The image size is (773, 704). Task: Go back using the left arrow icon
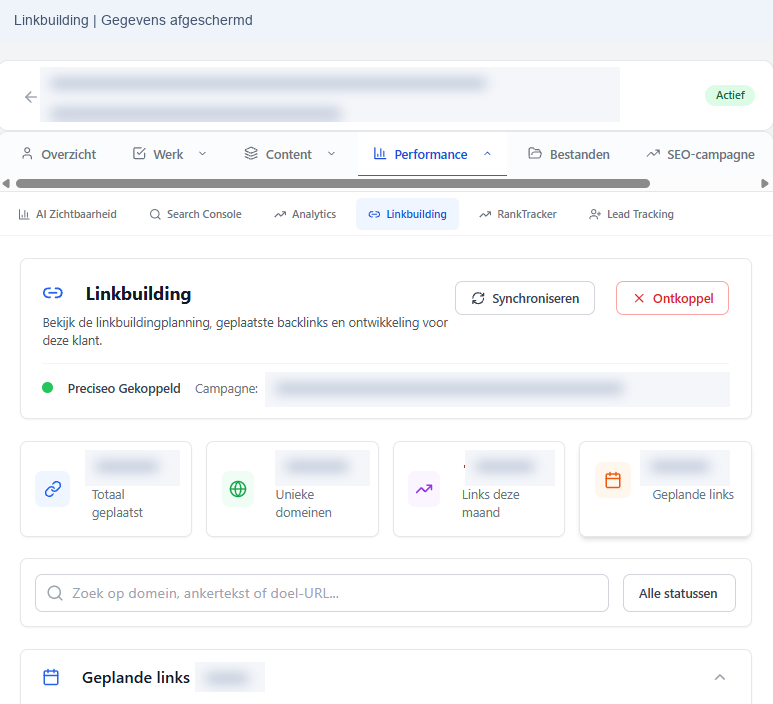[x=31, y=97]
